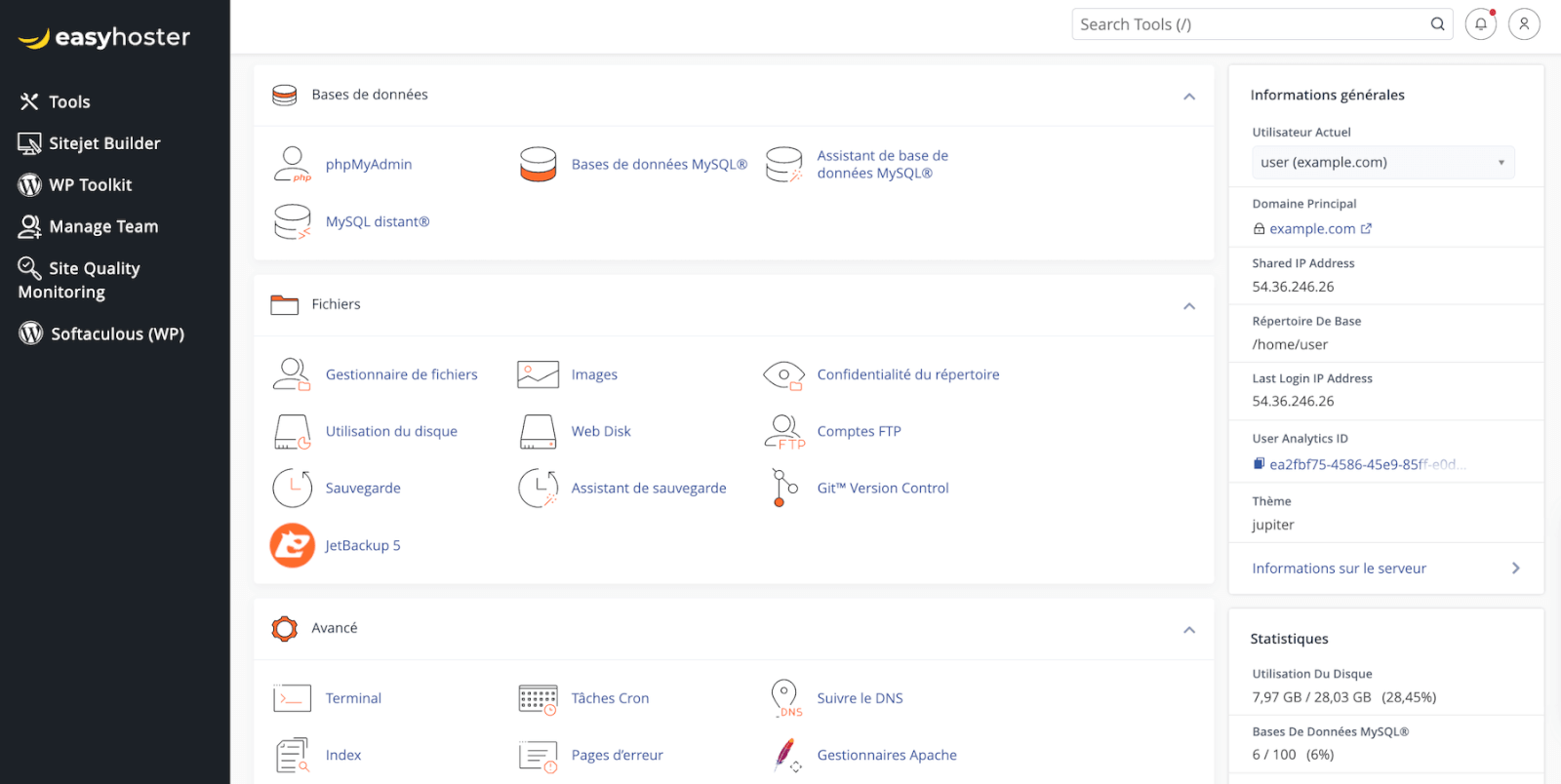This screenshot has height=784, width=1561.
Task: Open the Confidentialité du répertoire eye icon
Action: click(x=783, y=374)
